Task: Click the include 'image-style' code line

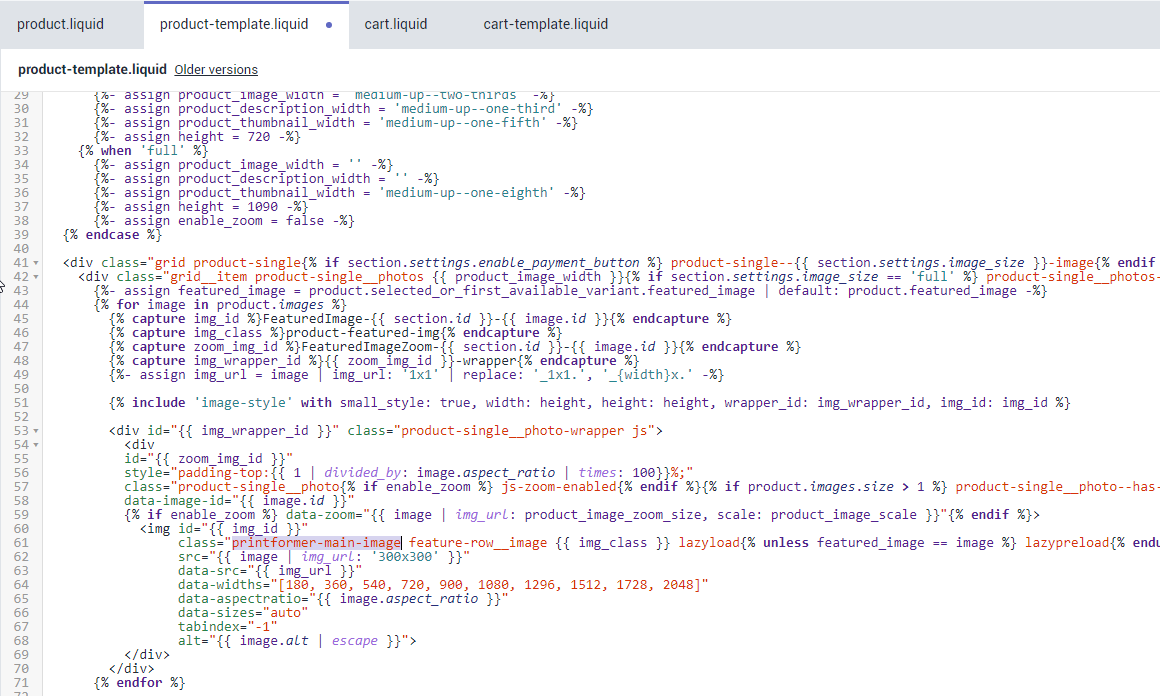Action: [589, 403]
